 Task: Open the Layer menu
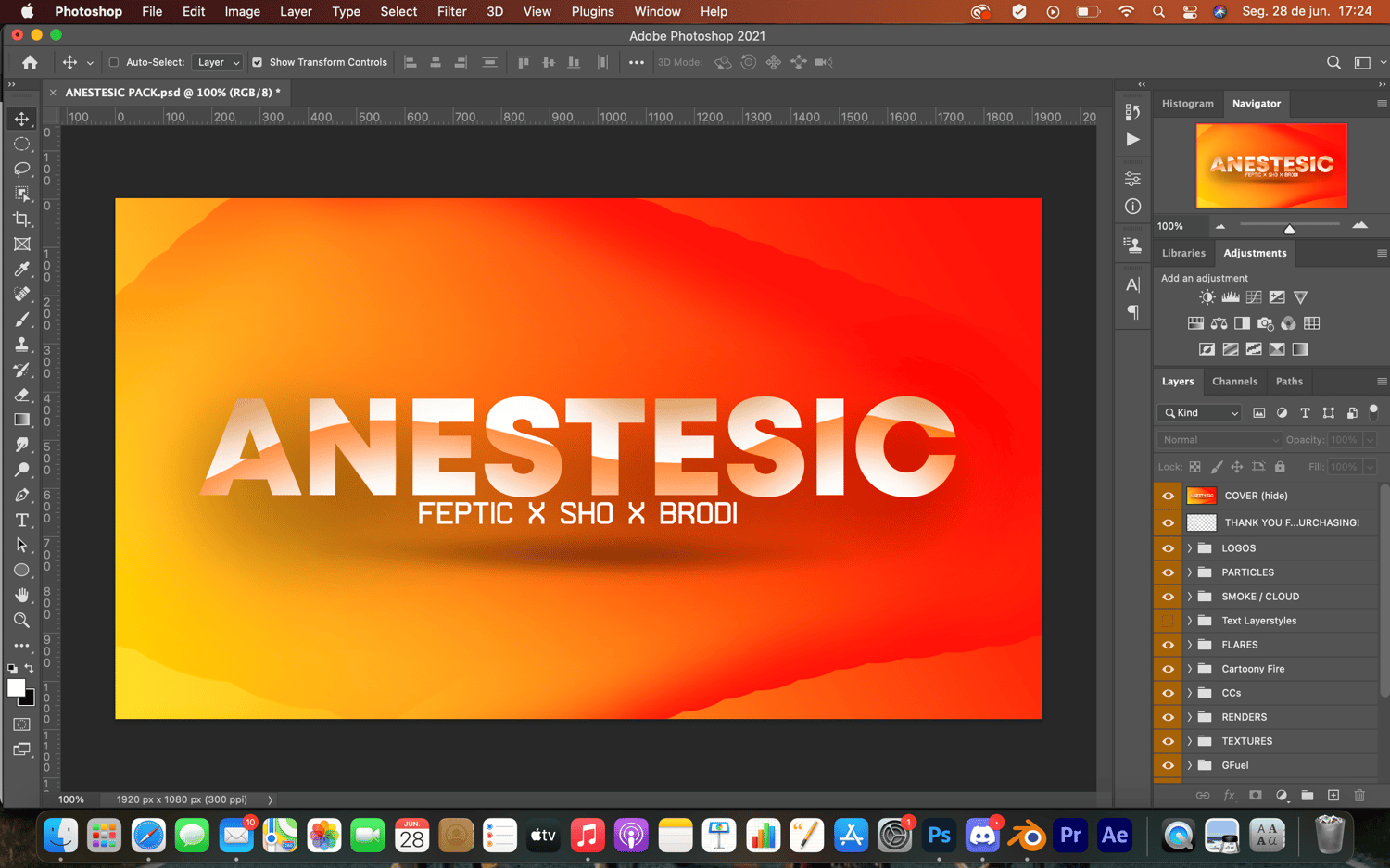296,11
